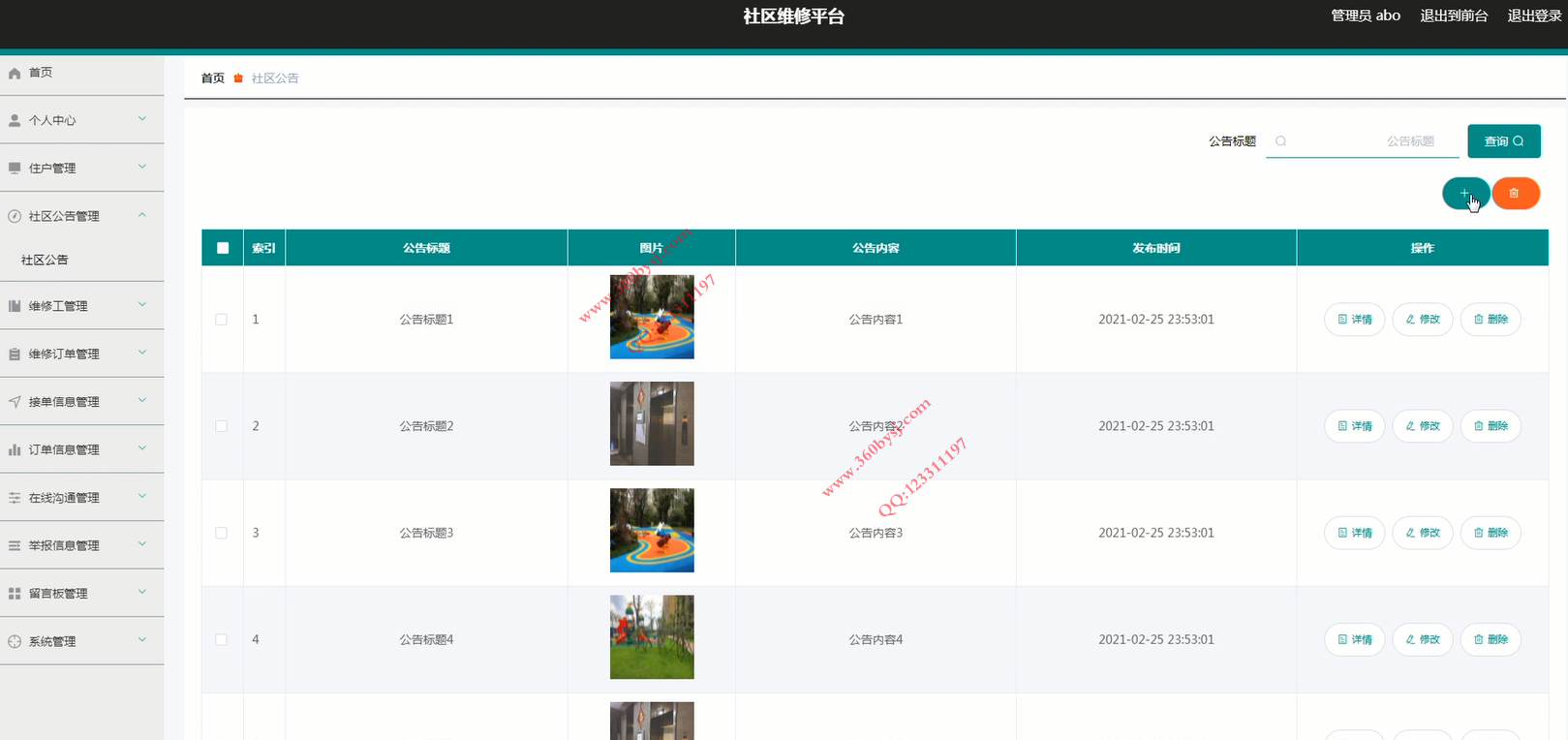The image size is (1568, 740).
Task: Click the person icon for 个人中心
Action: point(15,120)
